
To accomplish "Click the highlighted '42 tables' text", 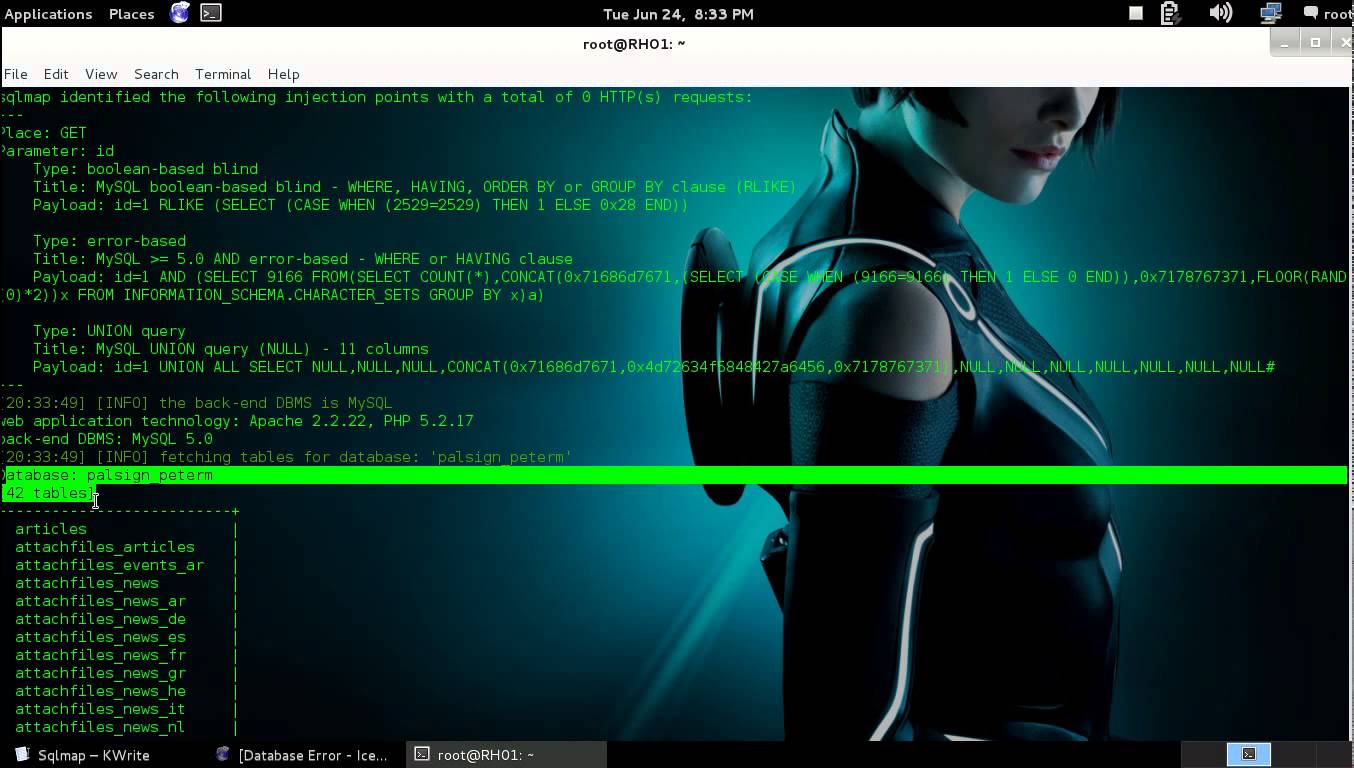I will [48, 493].
